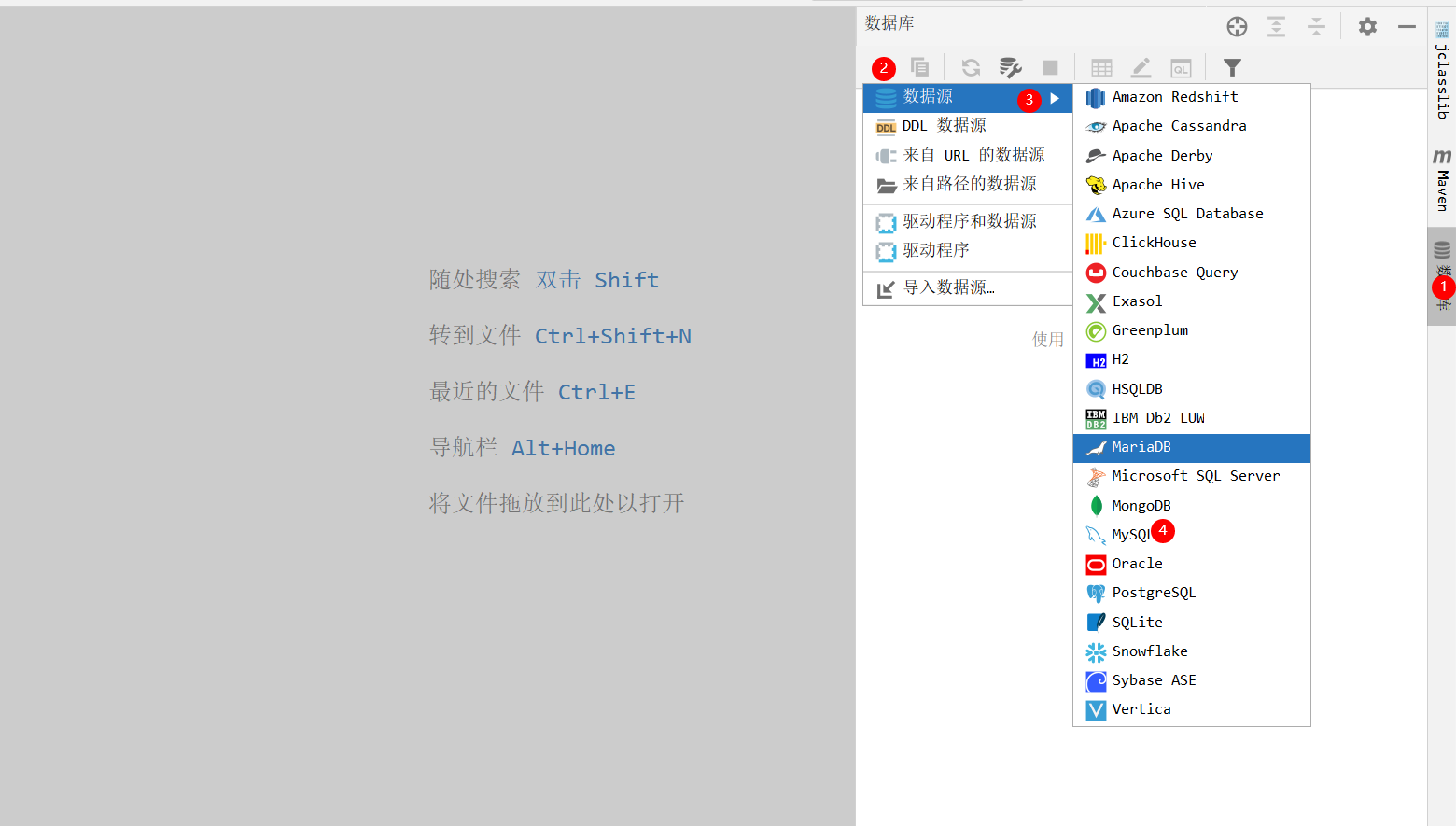Click the collapse all icon
The height and width of the screenshot is (826, 1456).
(x=1316, y=27)
